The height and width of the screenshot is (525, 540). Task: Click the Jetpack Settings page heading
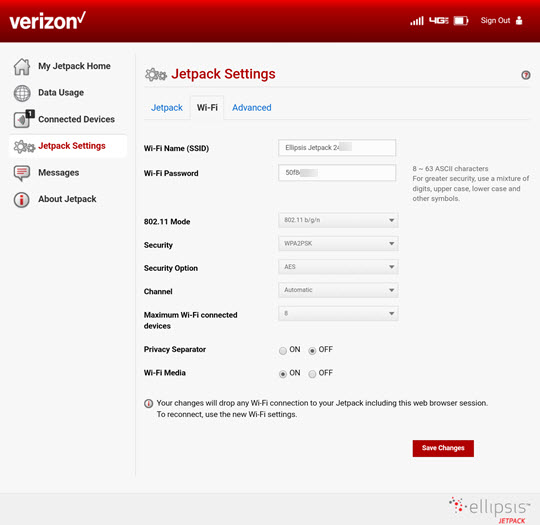pos(223,74)
